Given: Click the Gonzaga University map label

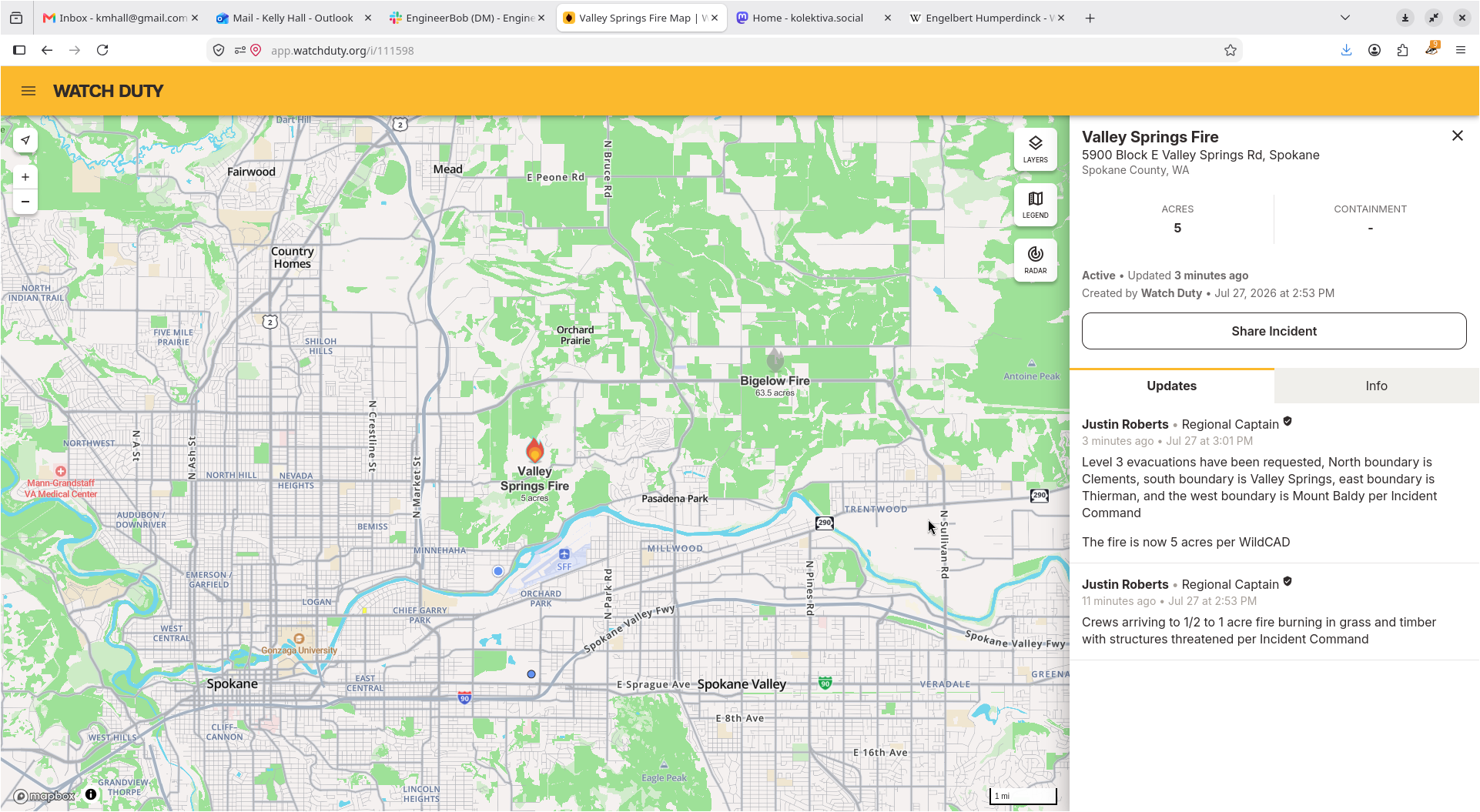Looking at the screenshot, I should tap(299, 650).
